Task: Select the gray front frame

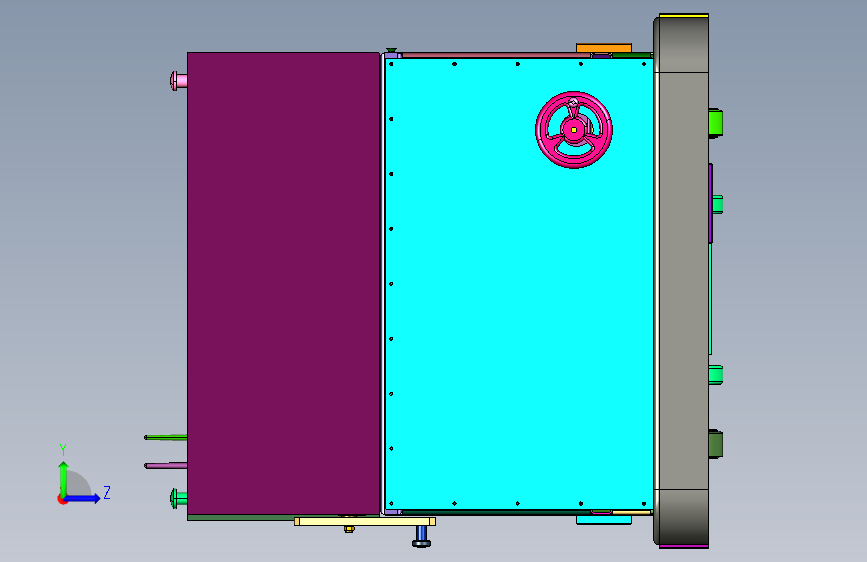Action: point(681,281)
